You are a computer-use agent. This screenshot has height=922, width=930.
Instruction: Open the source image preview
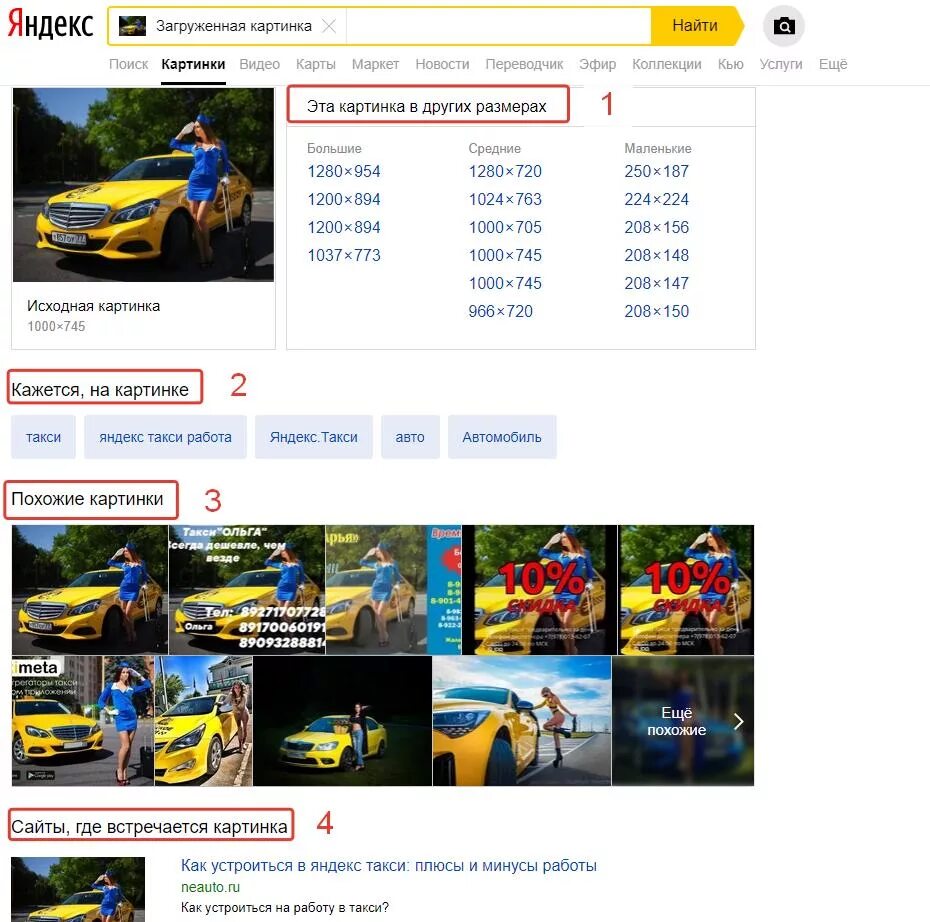click(144, 184)
